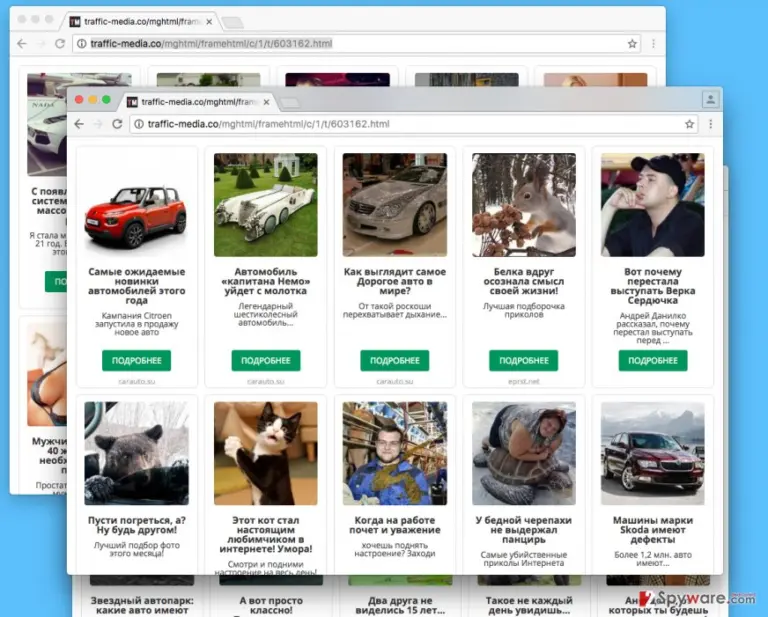
Task: Open silver Mercedes thumbnail
Action: [x=395, y=205]
